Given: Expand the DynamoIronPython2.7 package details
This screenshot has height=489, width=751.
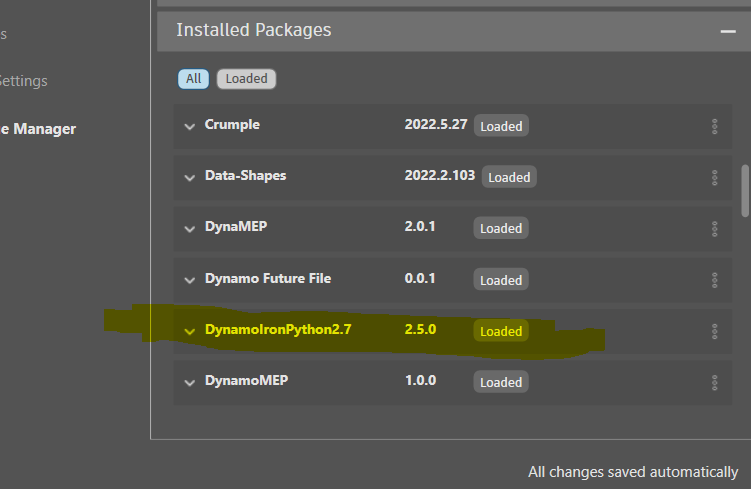Looking at the screenshot, I should pyautogui.click(x=190, y=331).
